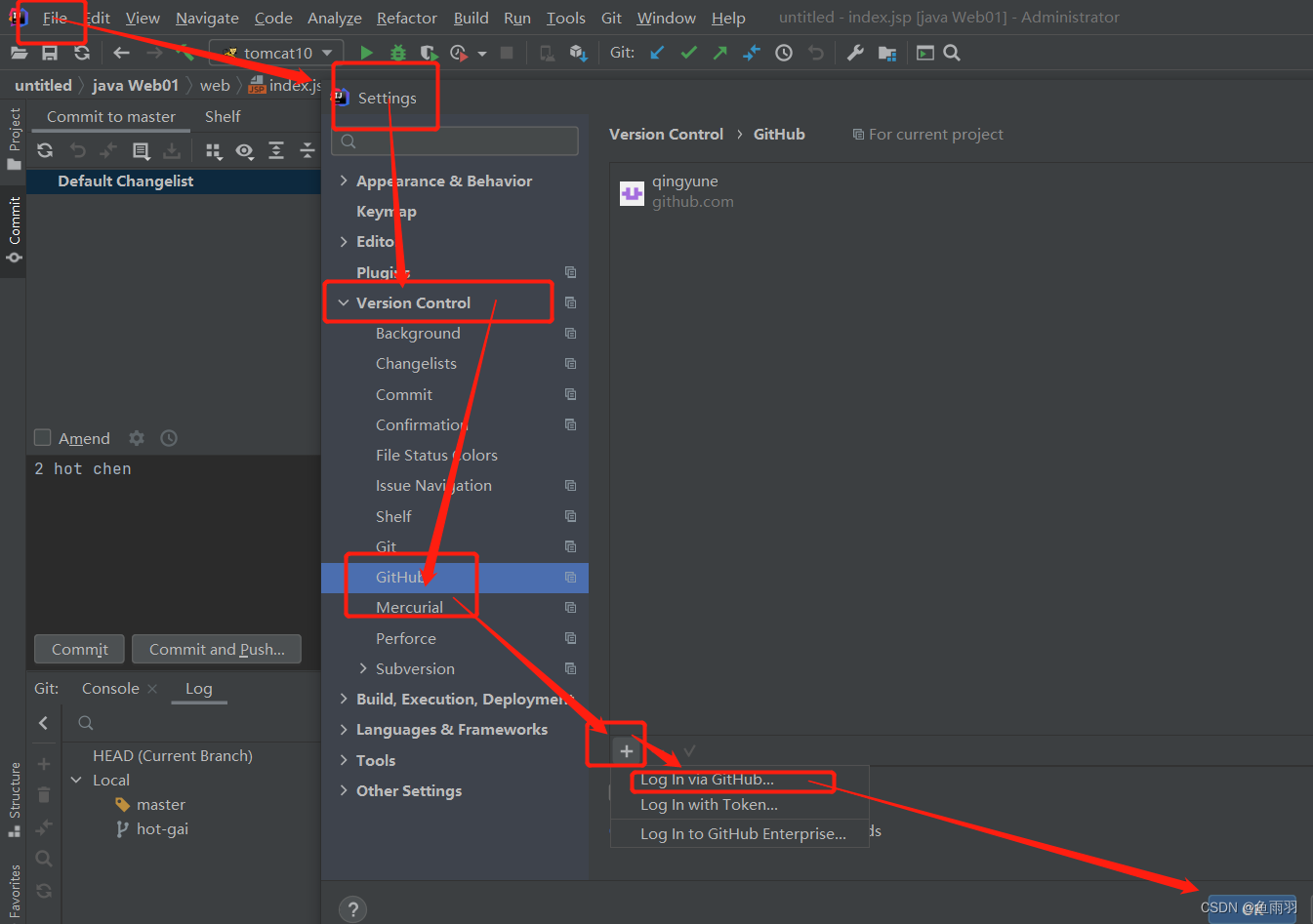Collapse the Local branches node

coord(76,780)
